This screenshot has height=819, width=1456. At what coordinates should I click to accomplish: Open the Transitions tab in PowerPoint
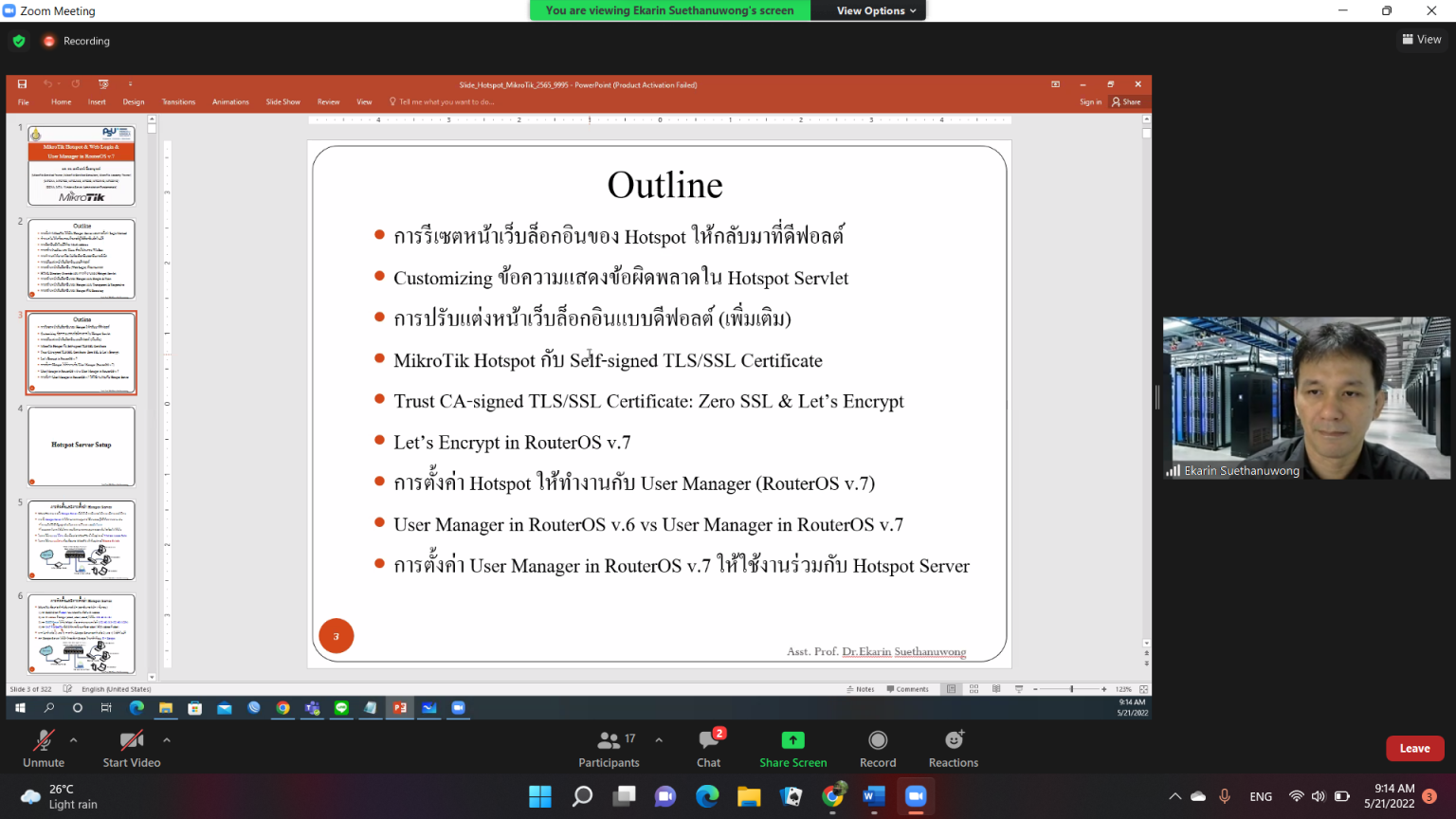(178, 101)
